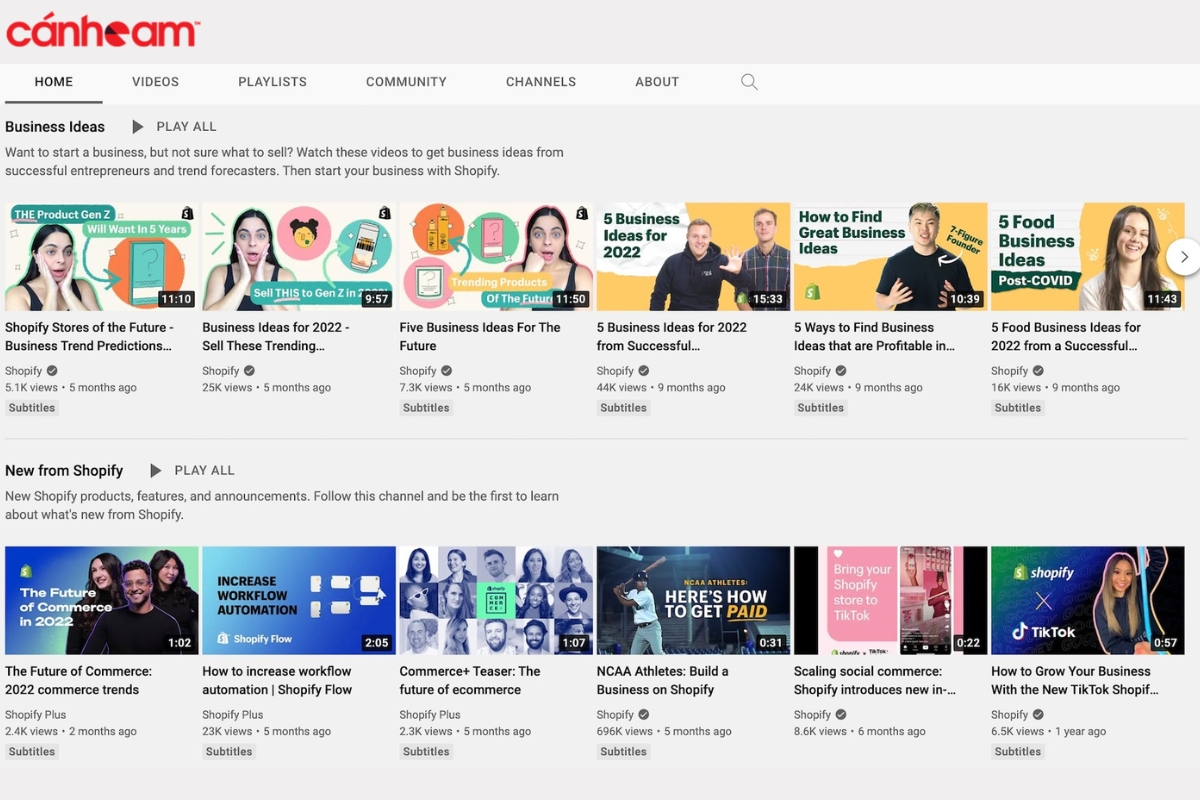Image resolution: width=1200 pixels, height=800 pixels.
Task: Go to the COMMUNITY tab
Action: point(406,82)
